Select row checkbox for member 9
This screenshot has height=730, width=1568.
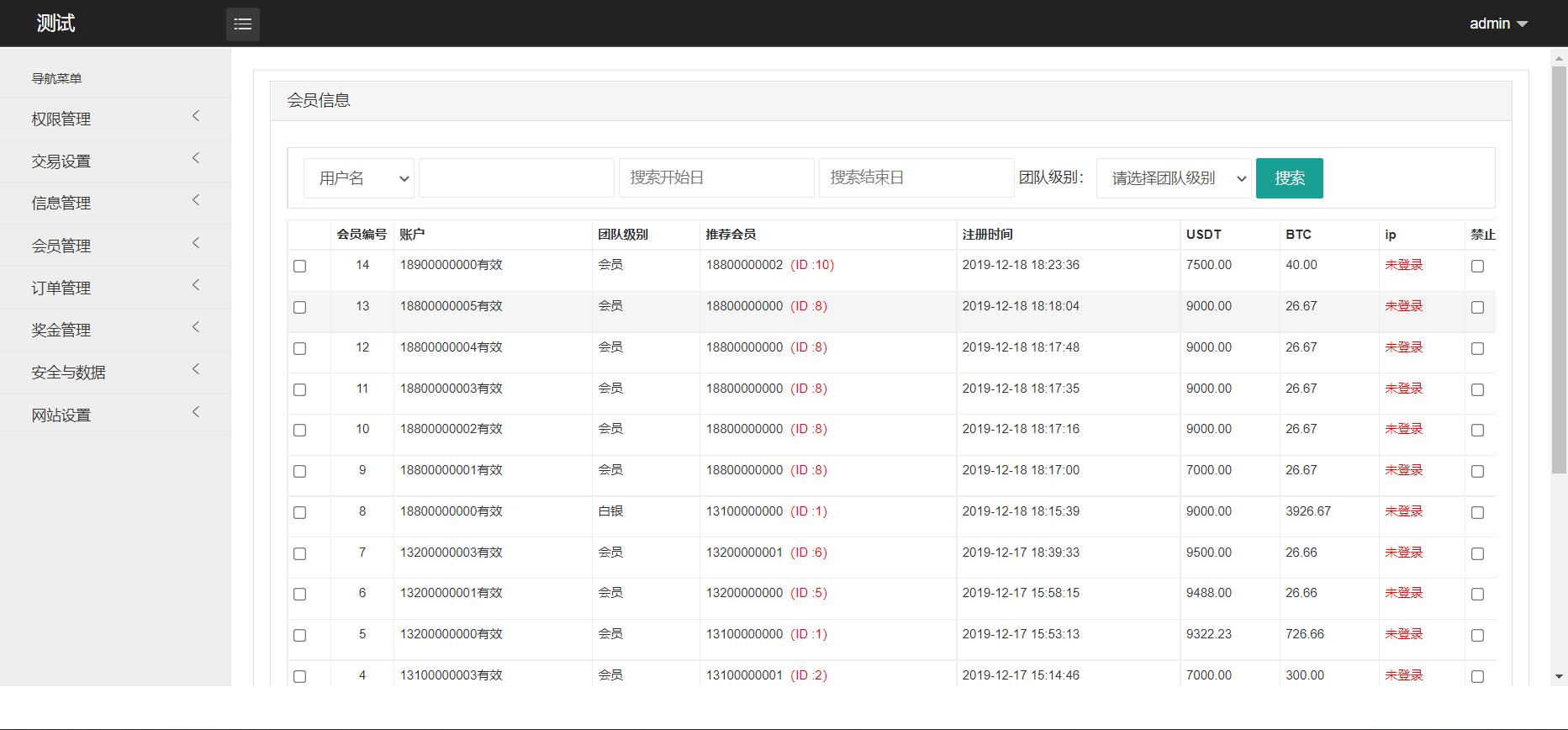(300, 472)
